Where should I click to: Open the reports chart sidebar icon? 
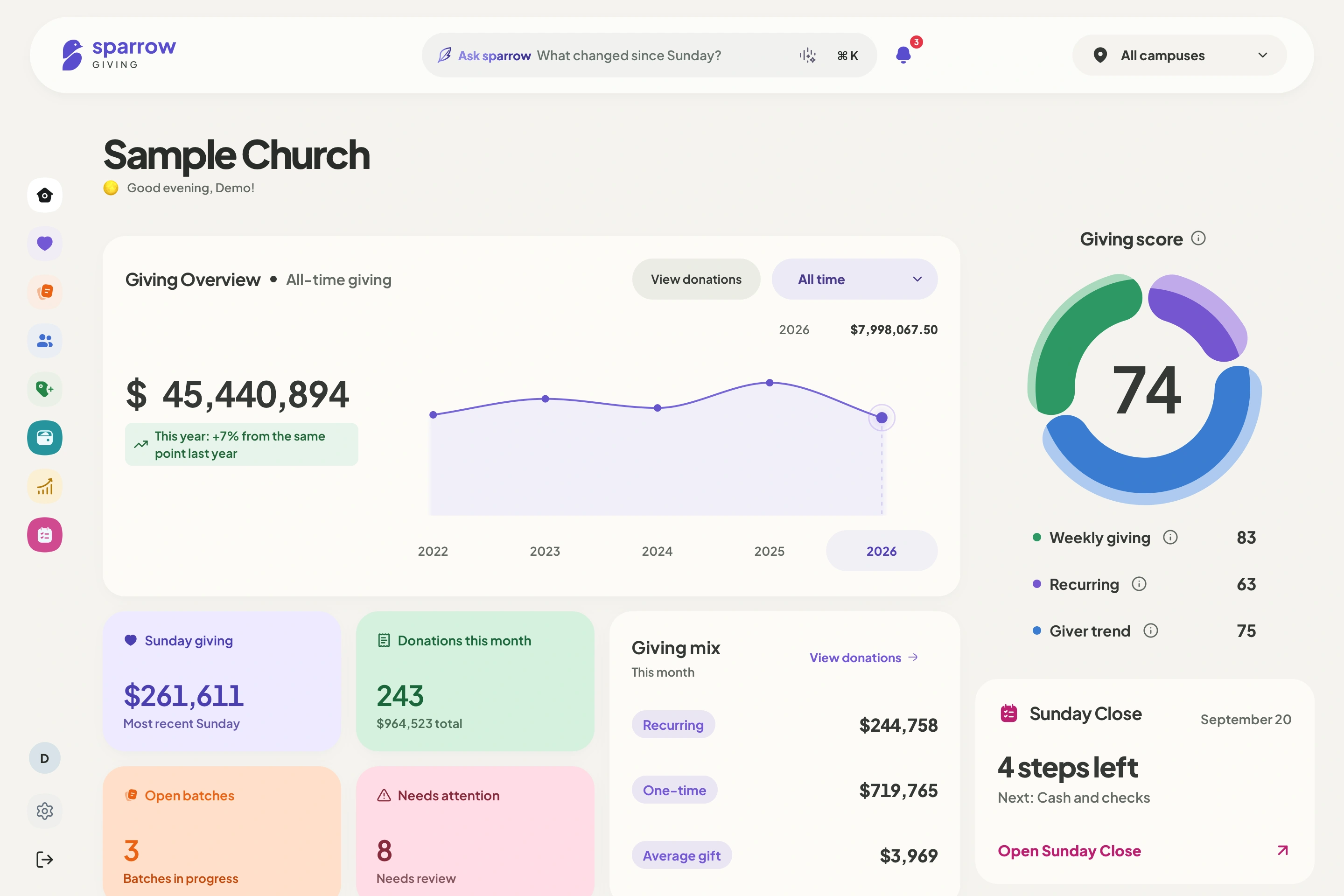(x=45, y=486)
